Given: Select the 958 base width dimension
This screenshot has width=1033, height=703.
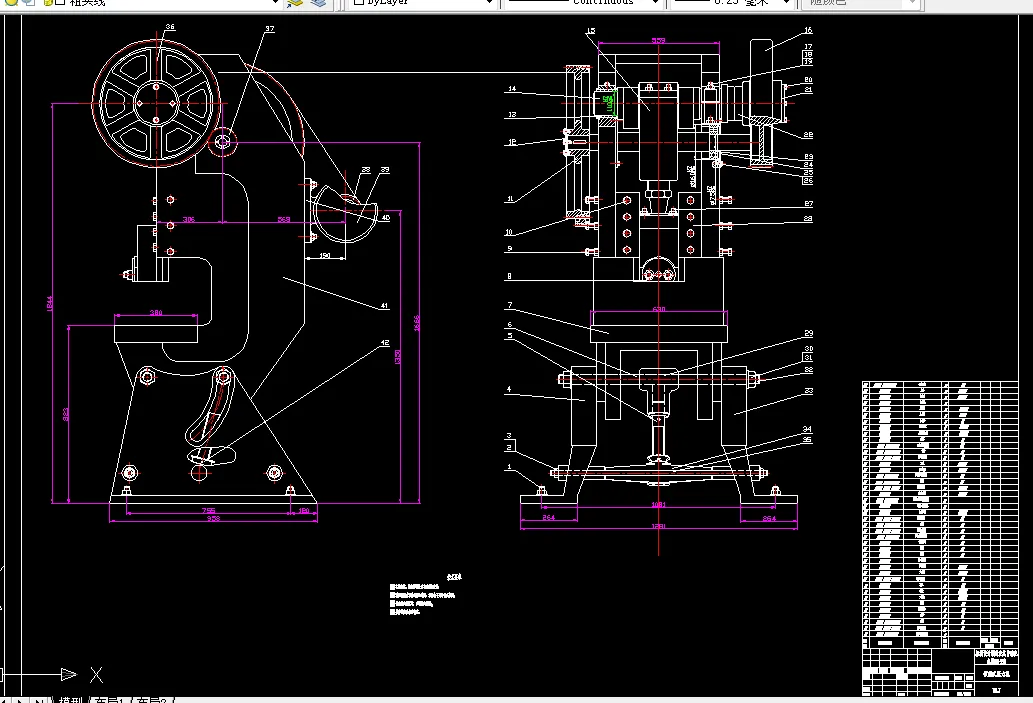Looking at the screenshot, I should [x=213, y=519].
